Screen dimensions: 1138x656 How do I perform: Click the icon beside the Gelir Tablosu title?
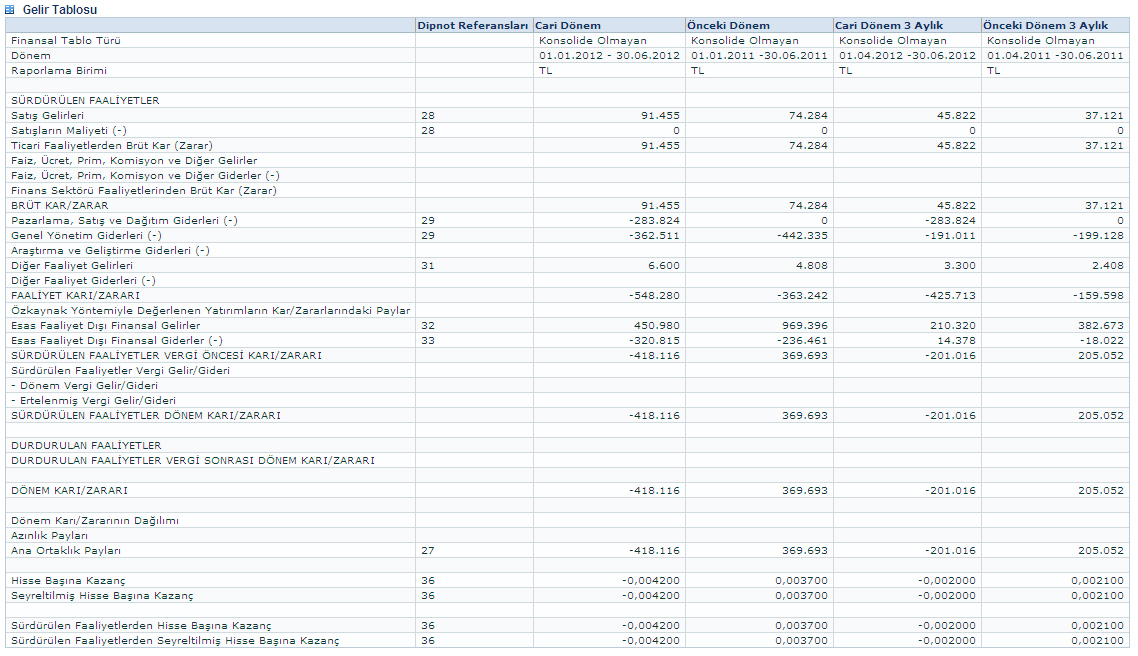tap(10, 9)
